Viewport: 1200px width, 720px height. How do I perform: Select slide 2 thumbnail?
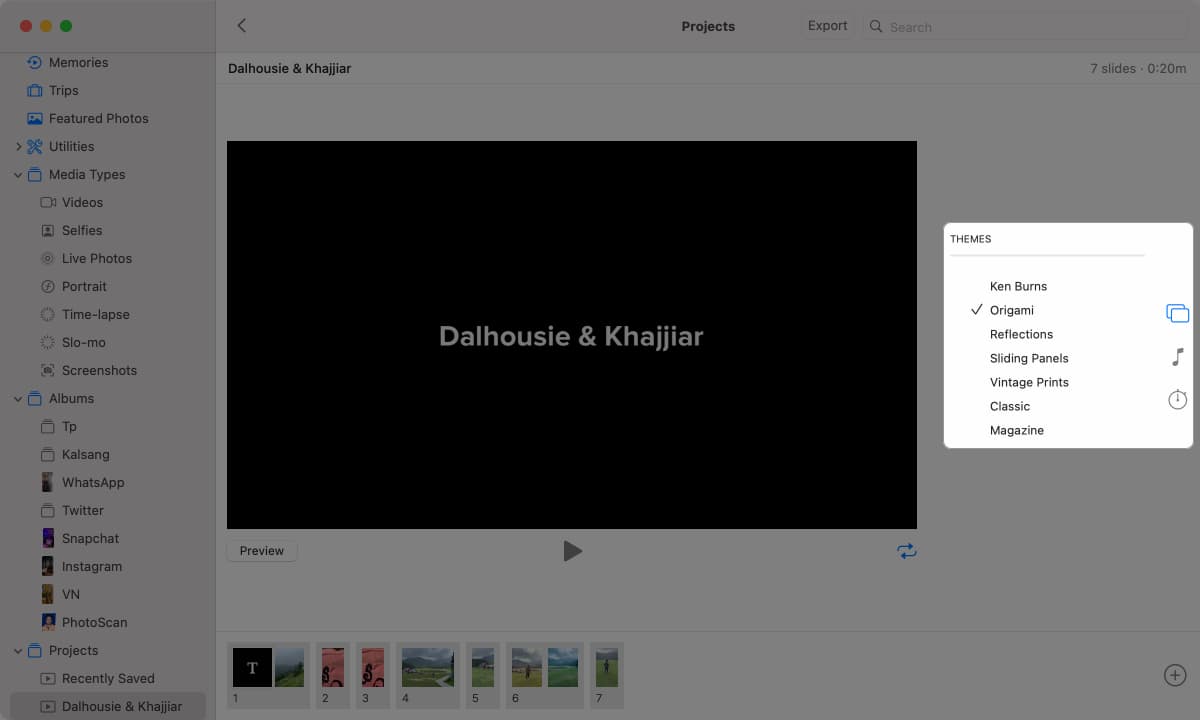333,667
